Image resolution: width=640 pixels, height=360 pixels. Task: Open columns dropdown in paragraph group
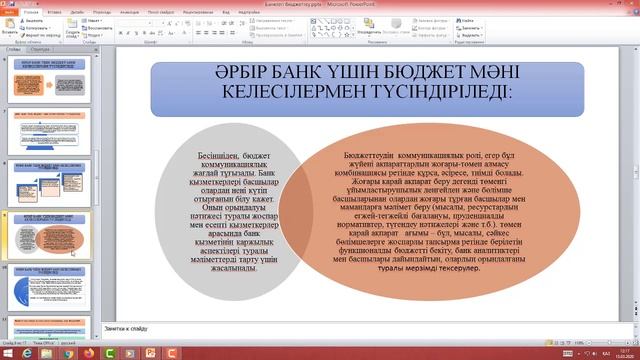[x=232, y=33]
